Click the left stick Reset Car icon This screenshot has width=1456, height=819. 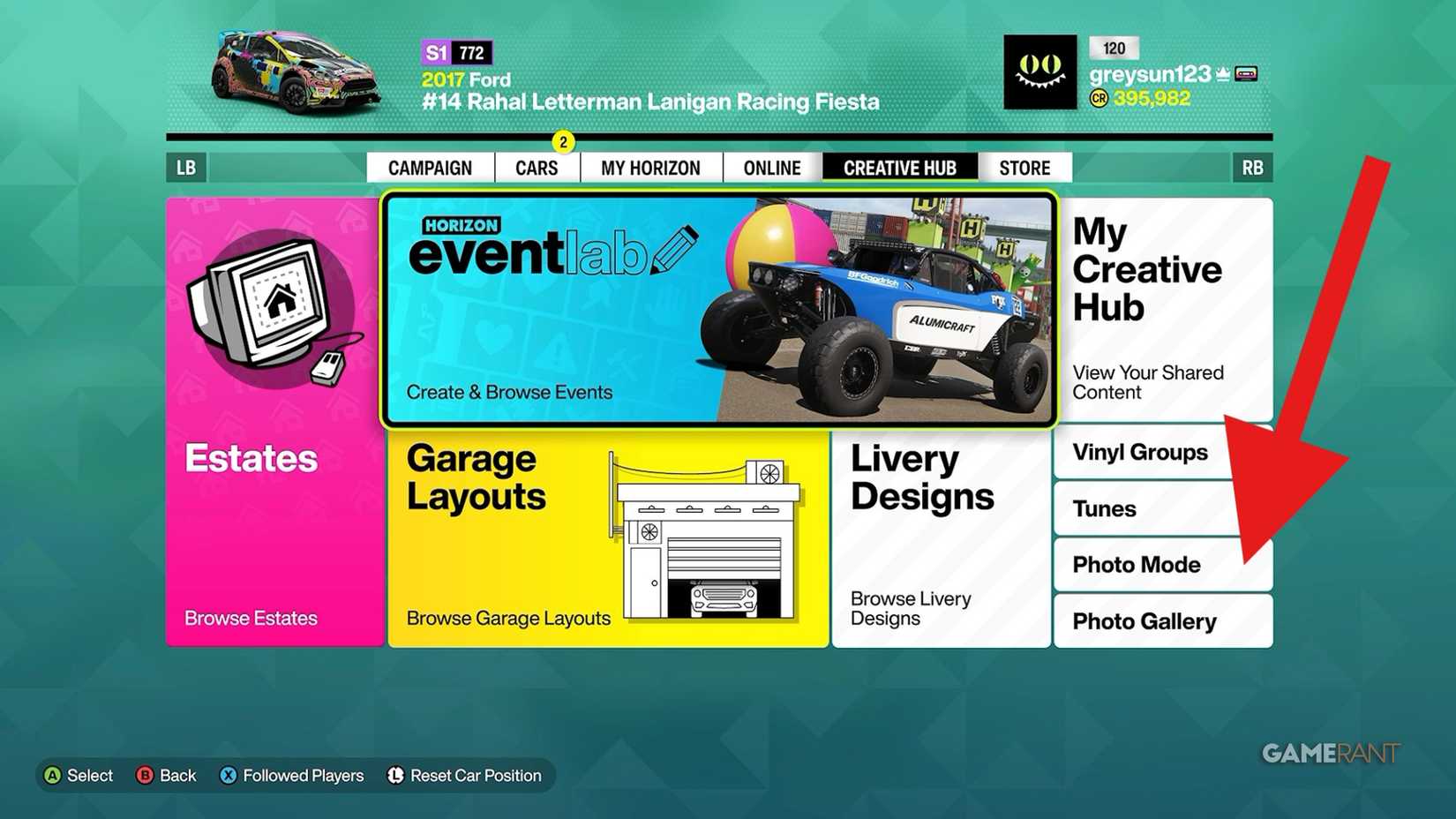click(395, 776)
